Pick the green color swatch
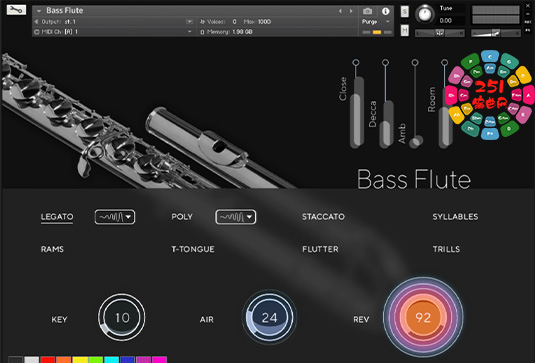This screenshot has height=363, width=535. tap(96, 360)
